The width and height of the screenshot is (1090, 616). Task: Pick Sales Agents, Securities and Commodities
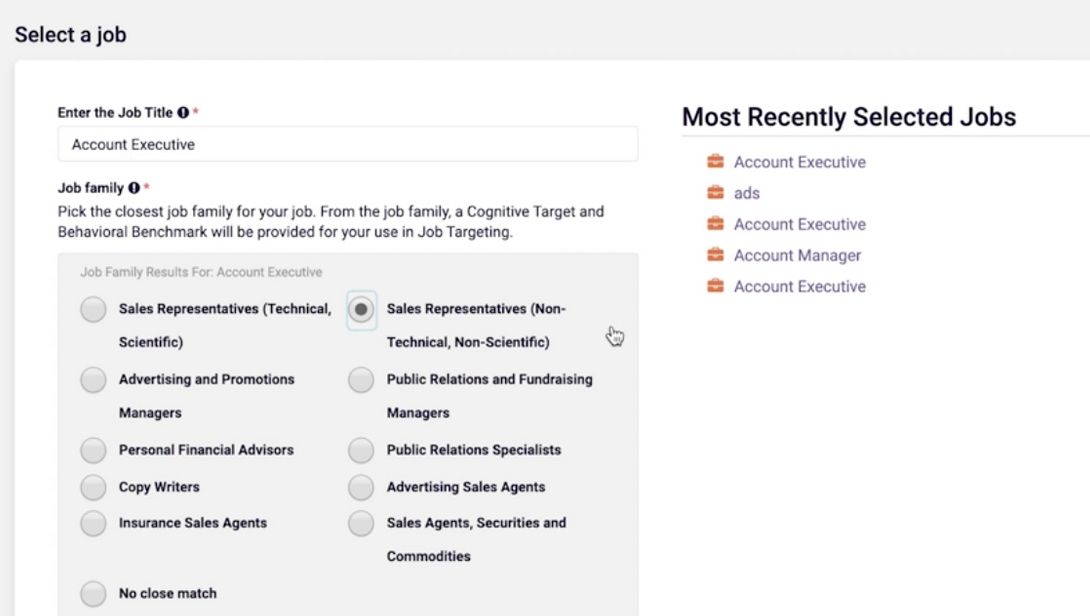tap(361, 523)
